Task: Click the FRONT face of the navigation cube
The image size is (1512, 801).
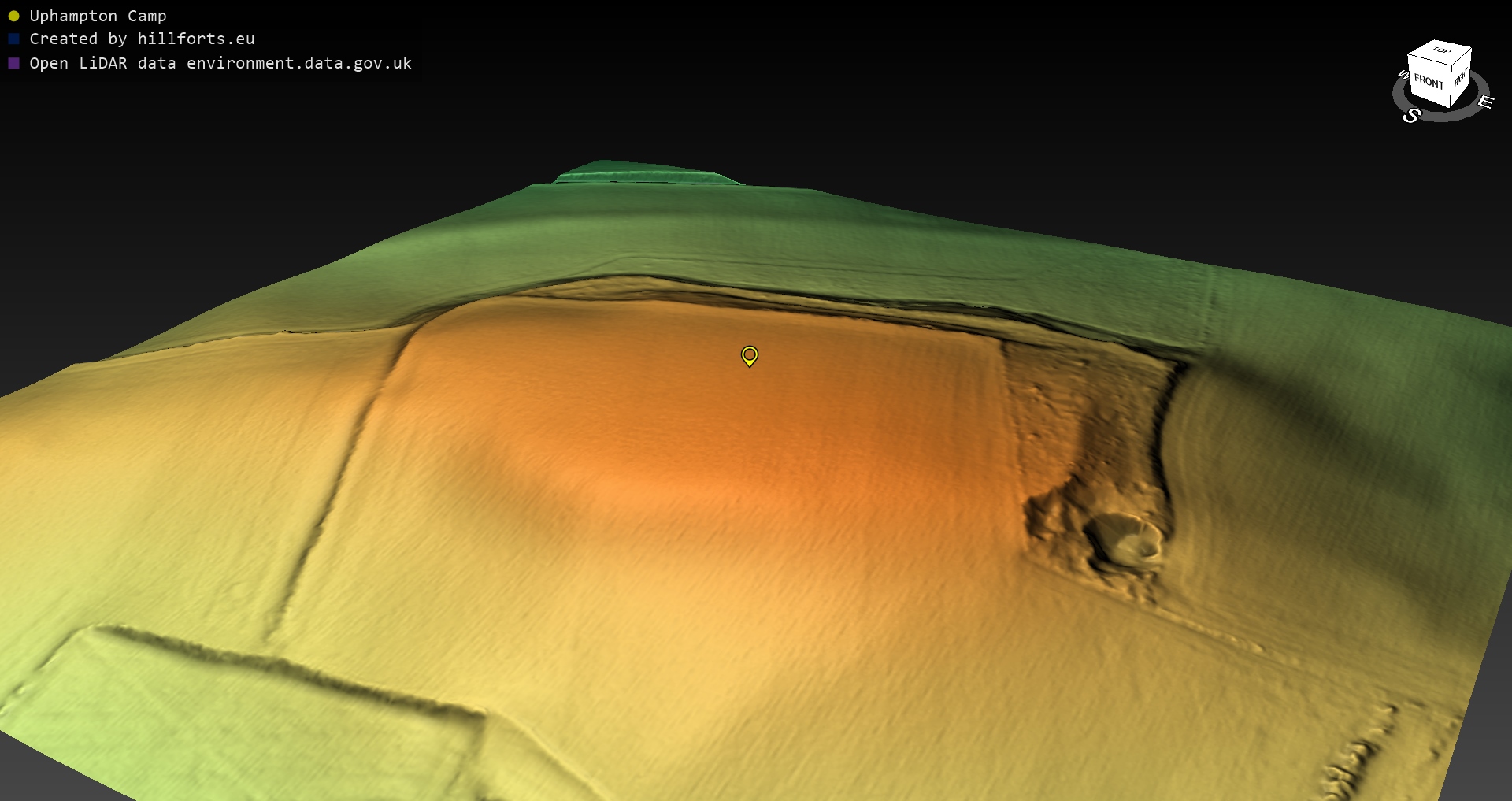Action: click(1428, 83)
